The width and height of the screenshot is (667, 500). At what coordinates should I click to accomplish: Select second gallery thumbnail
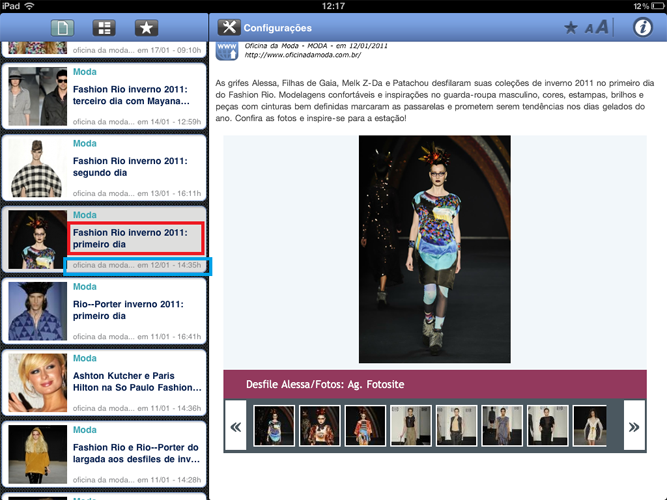coord(319,426)
